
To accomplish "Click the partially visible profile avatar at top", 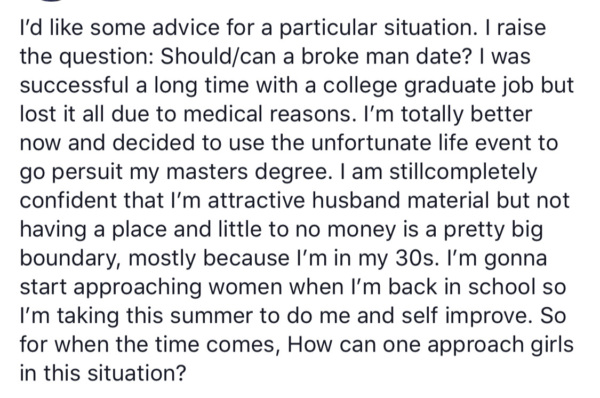I will [49, 1].
